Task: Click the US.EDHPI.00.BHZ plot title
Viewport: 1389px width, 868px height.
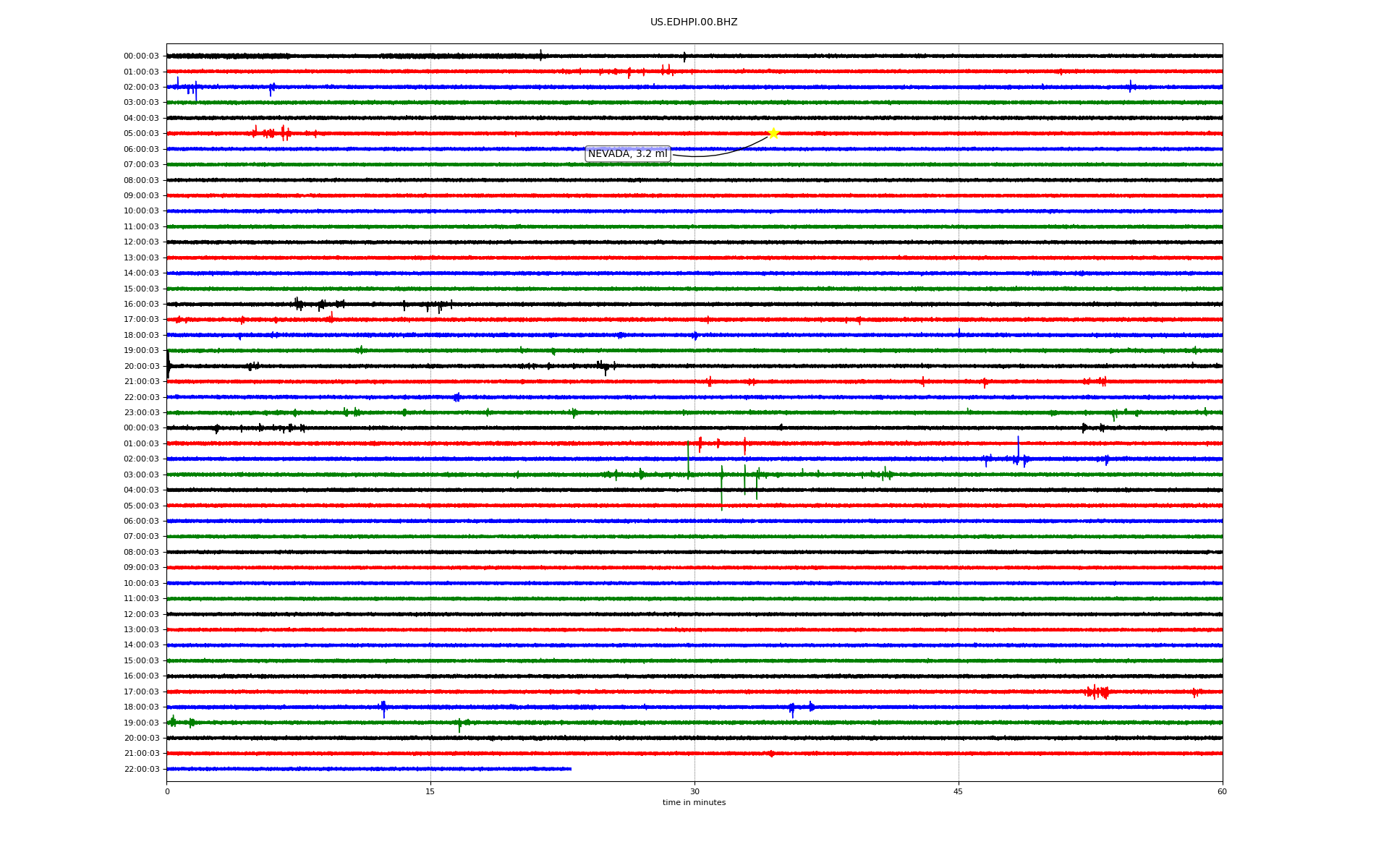Action: [x=693, y=22]
